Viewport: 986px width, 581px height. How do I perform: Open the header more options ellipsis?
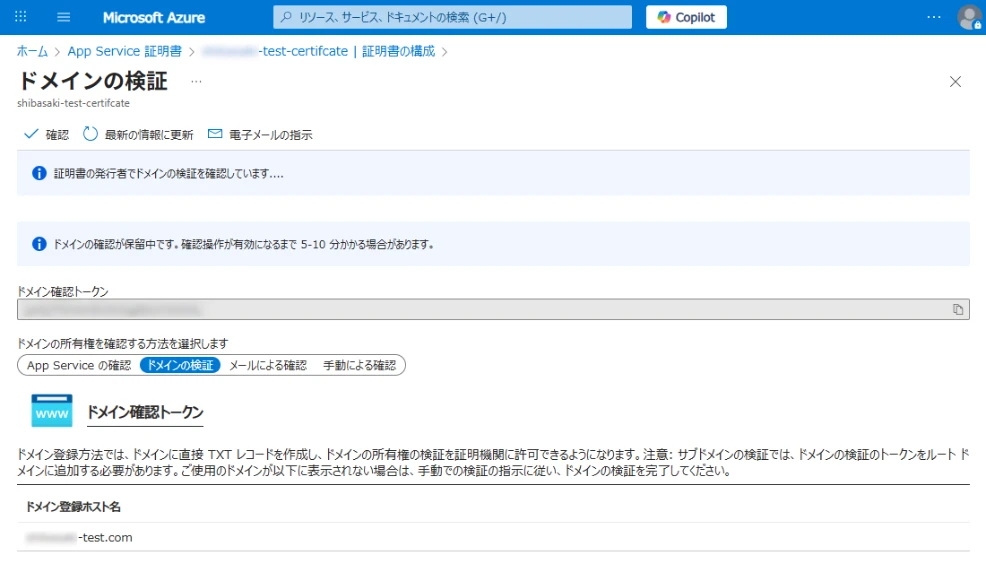click(x=934, y=17)
